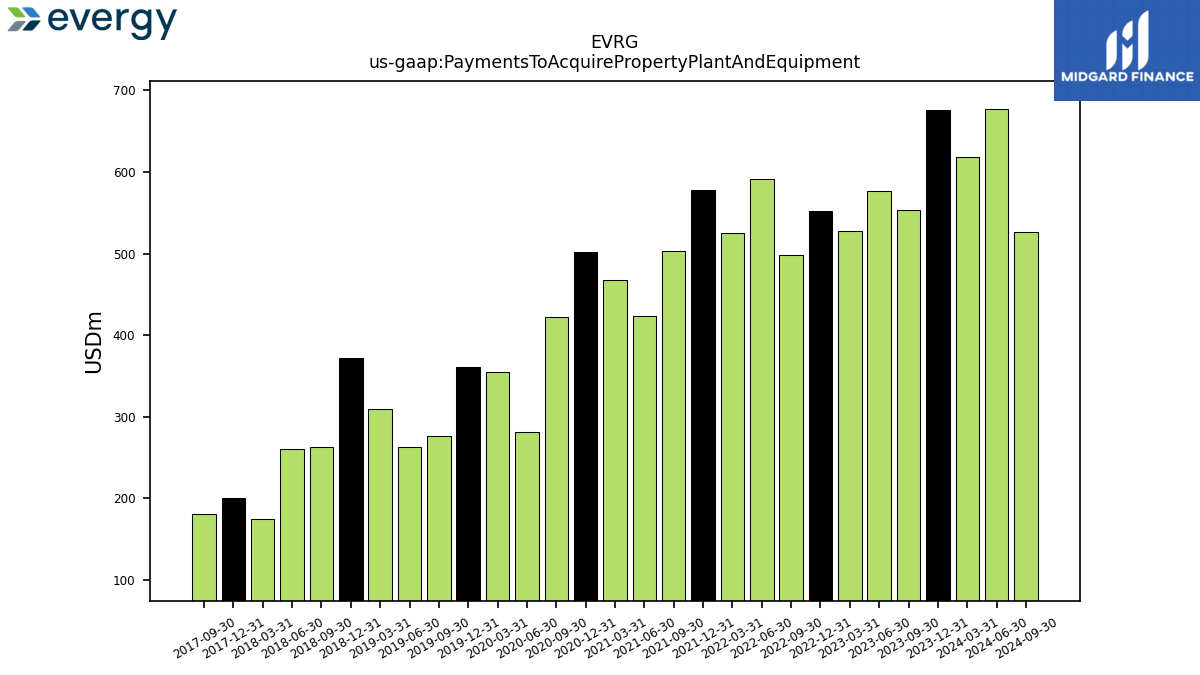The height and width of the screenshot is (675, 1200).
Task: Click the 2017-09-30 x-axis date label
Action: tap(203, 638)
